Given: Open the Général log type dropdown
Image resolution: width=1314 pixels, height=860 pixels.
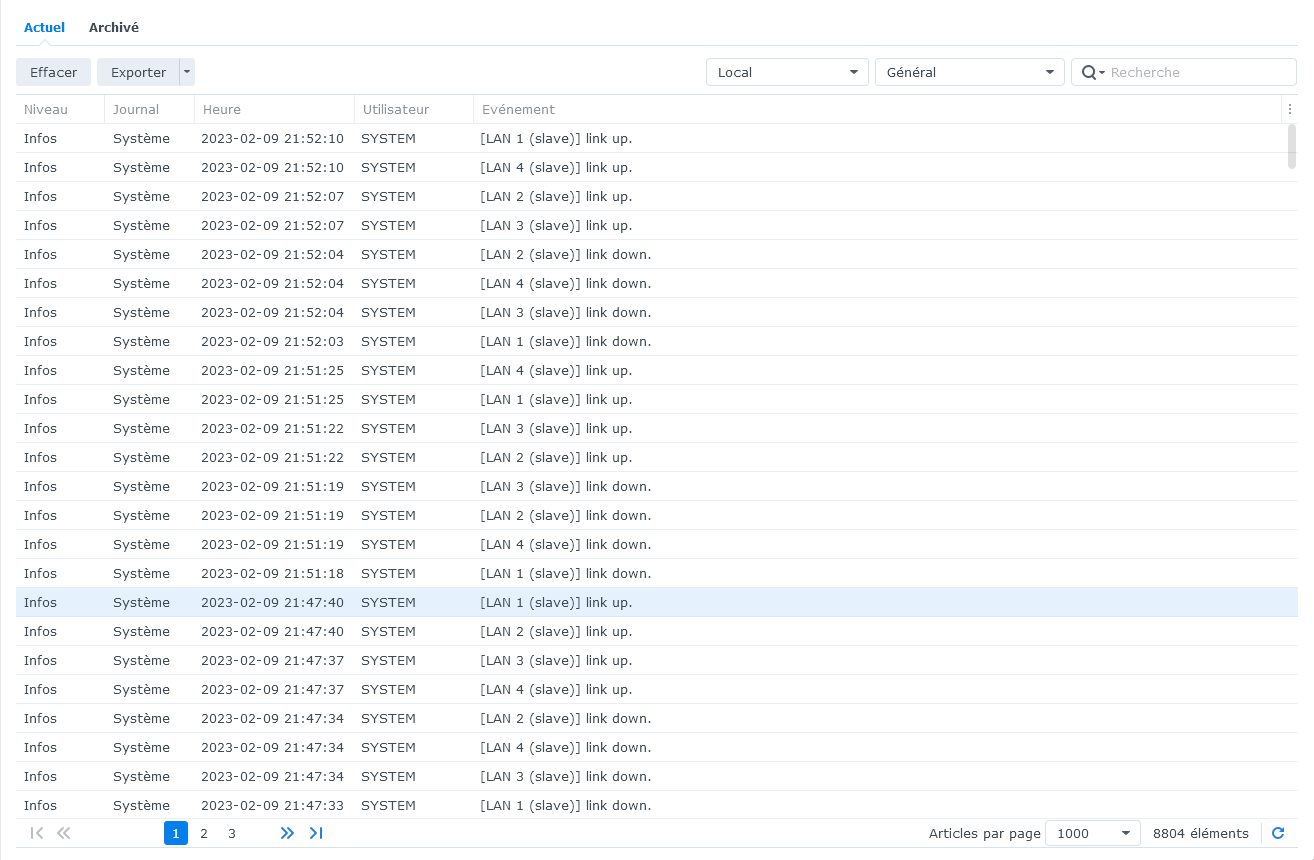Looking at the screenshot, I should [969, 72].
